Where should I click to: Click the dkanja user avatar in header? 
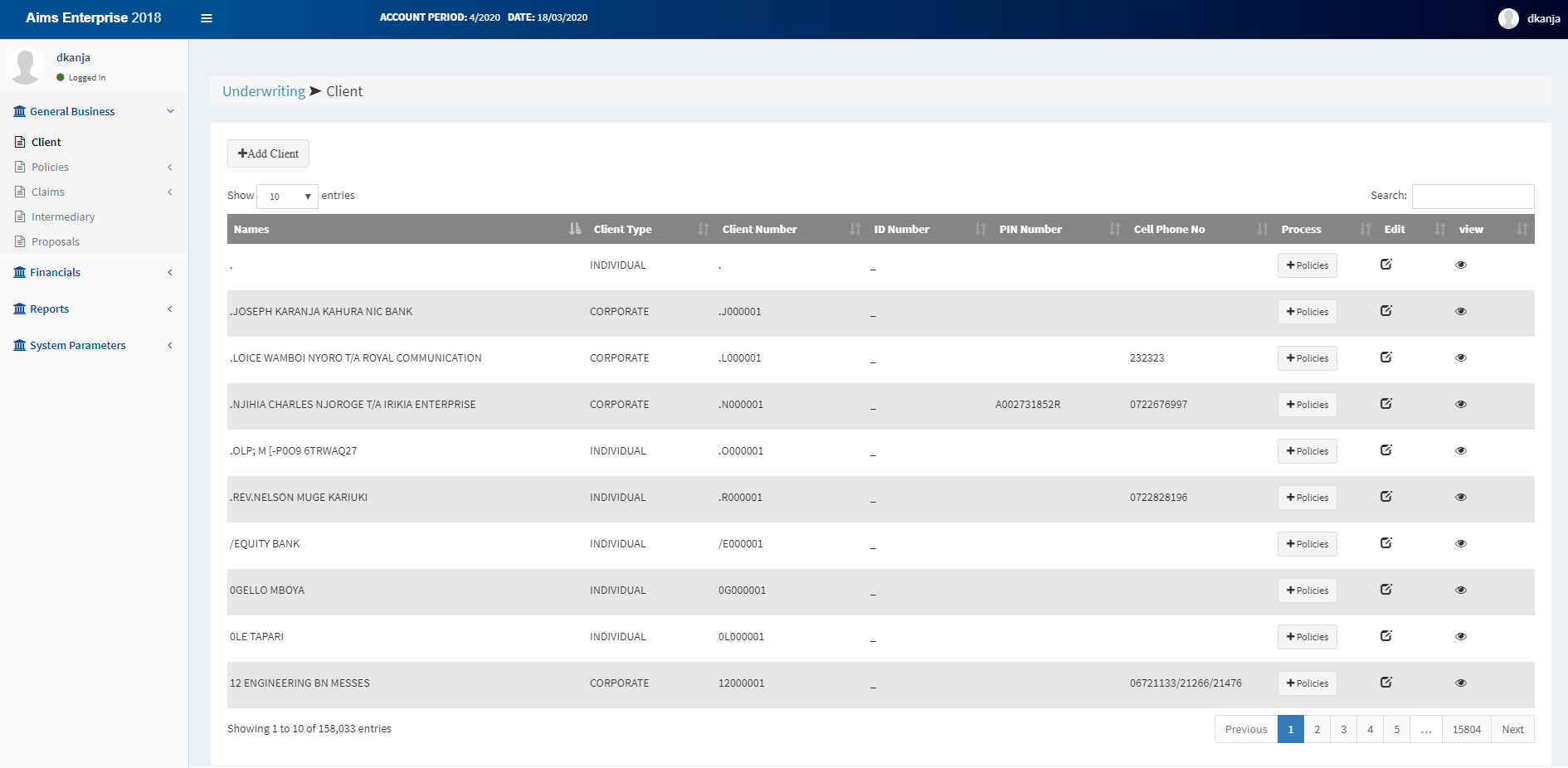pyautogui.click(x=1507, y=18)
